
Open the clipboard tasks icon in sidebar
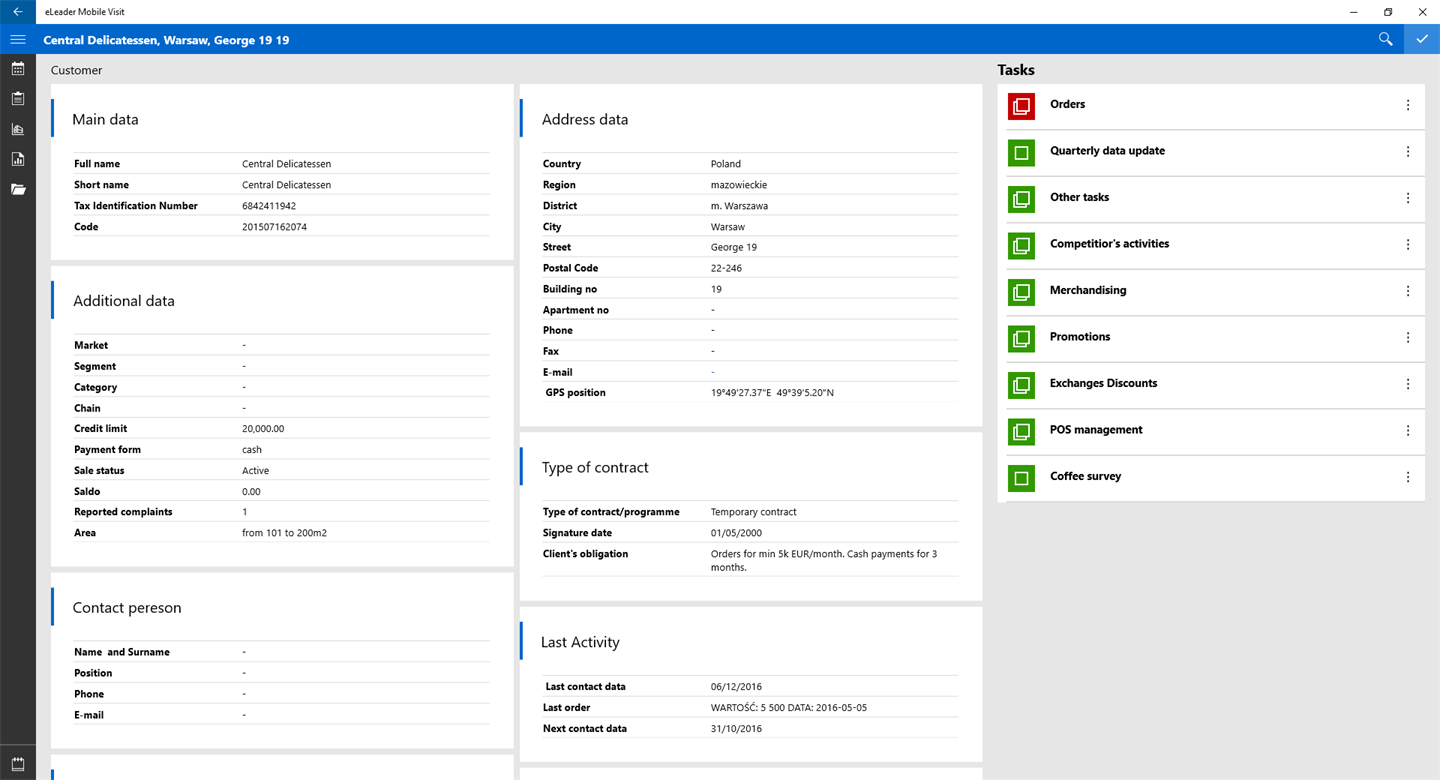[x=18, y=99]
